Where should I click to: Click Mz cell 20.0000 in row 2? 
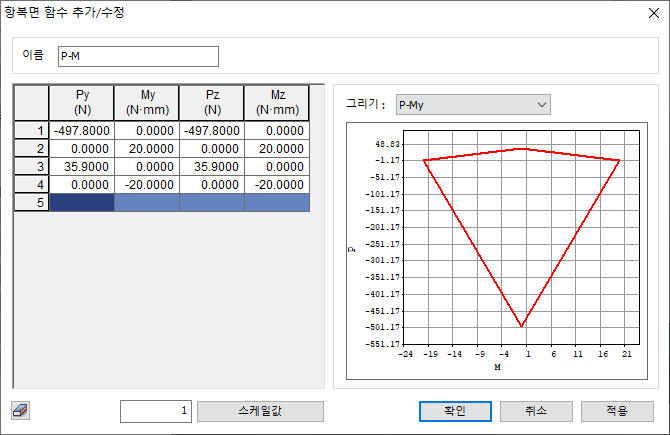(x=277, y=148)
